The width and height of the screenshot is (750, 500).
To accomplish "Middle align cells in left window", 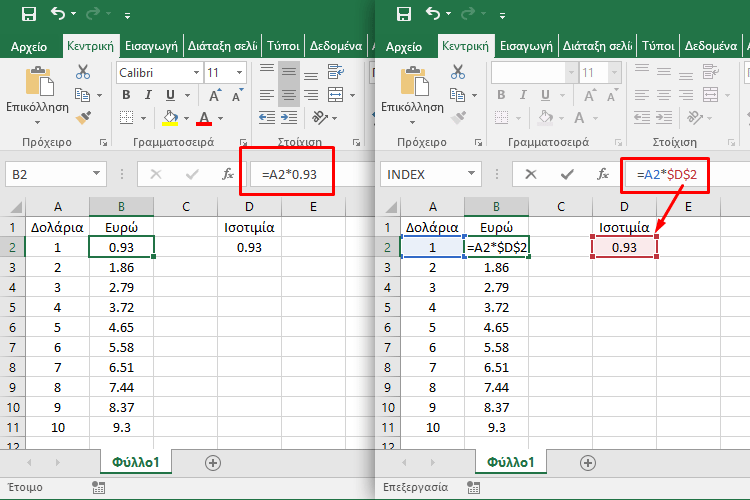I will pos(288,72).
